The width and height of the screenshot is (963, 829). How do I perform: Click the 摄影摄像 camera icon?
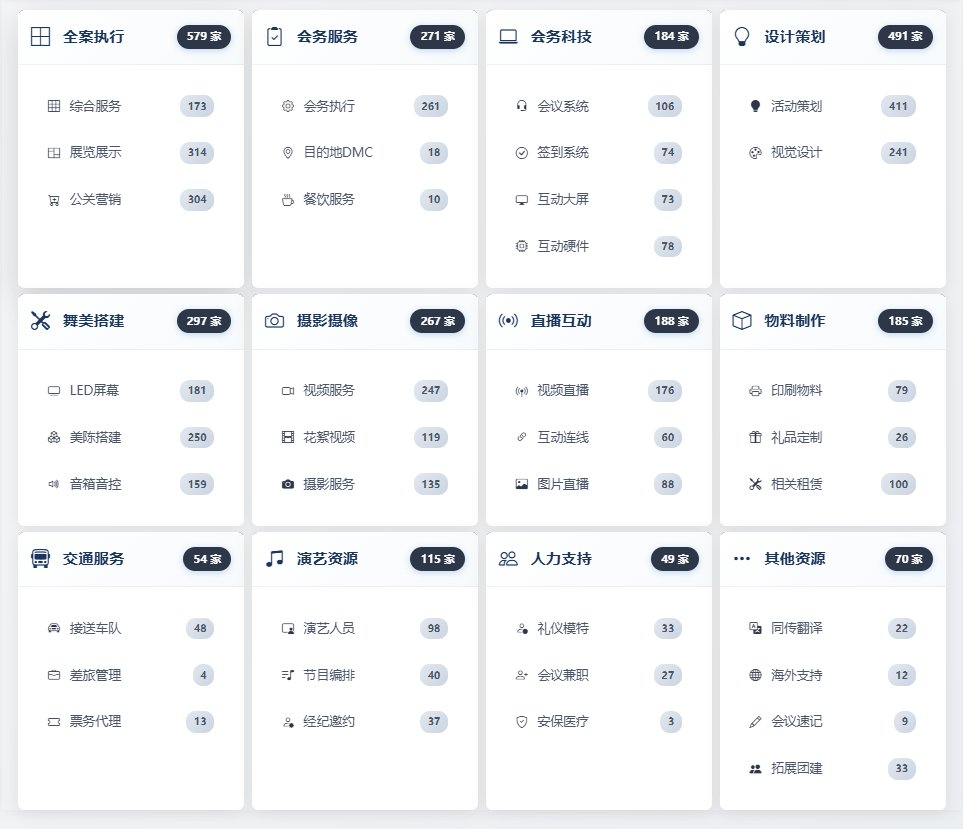(274, 321)
